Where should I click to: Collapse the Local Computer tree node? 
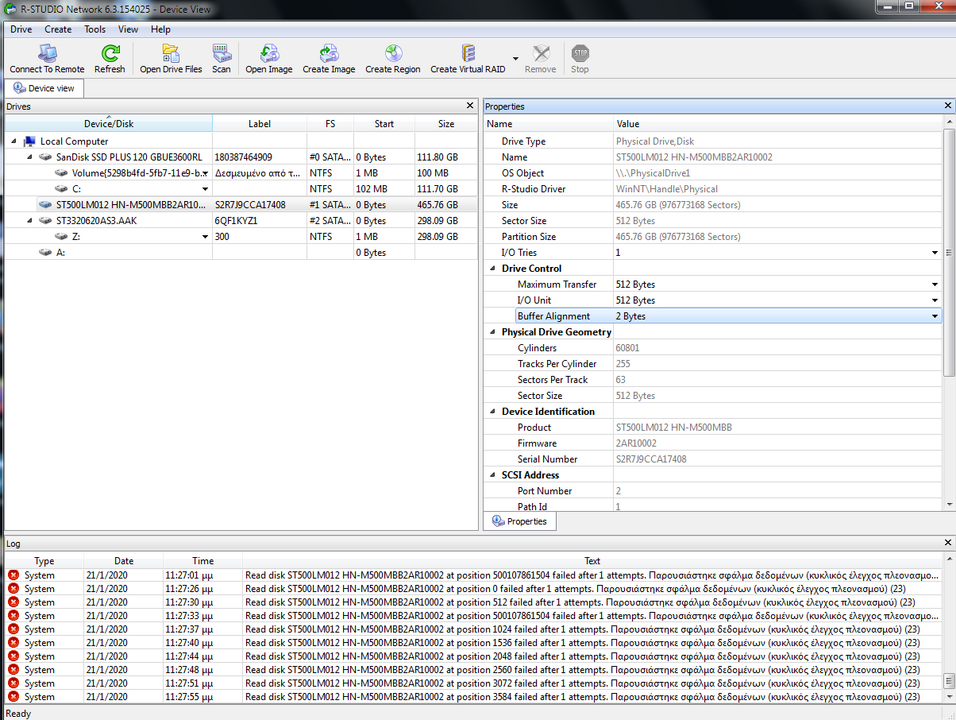(x=13, y=141)
